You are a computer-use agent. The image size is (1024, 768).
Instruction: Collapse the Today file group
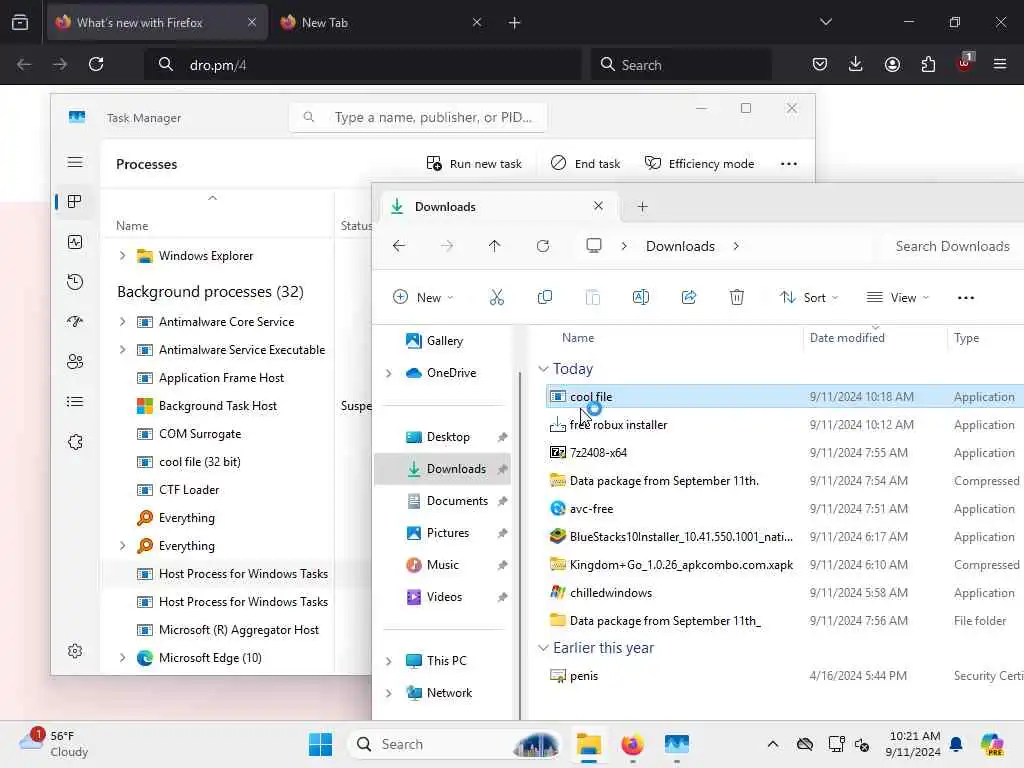pos(543,369)
